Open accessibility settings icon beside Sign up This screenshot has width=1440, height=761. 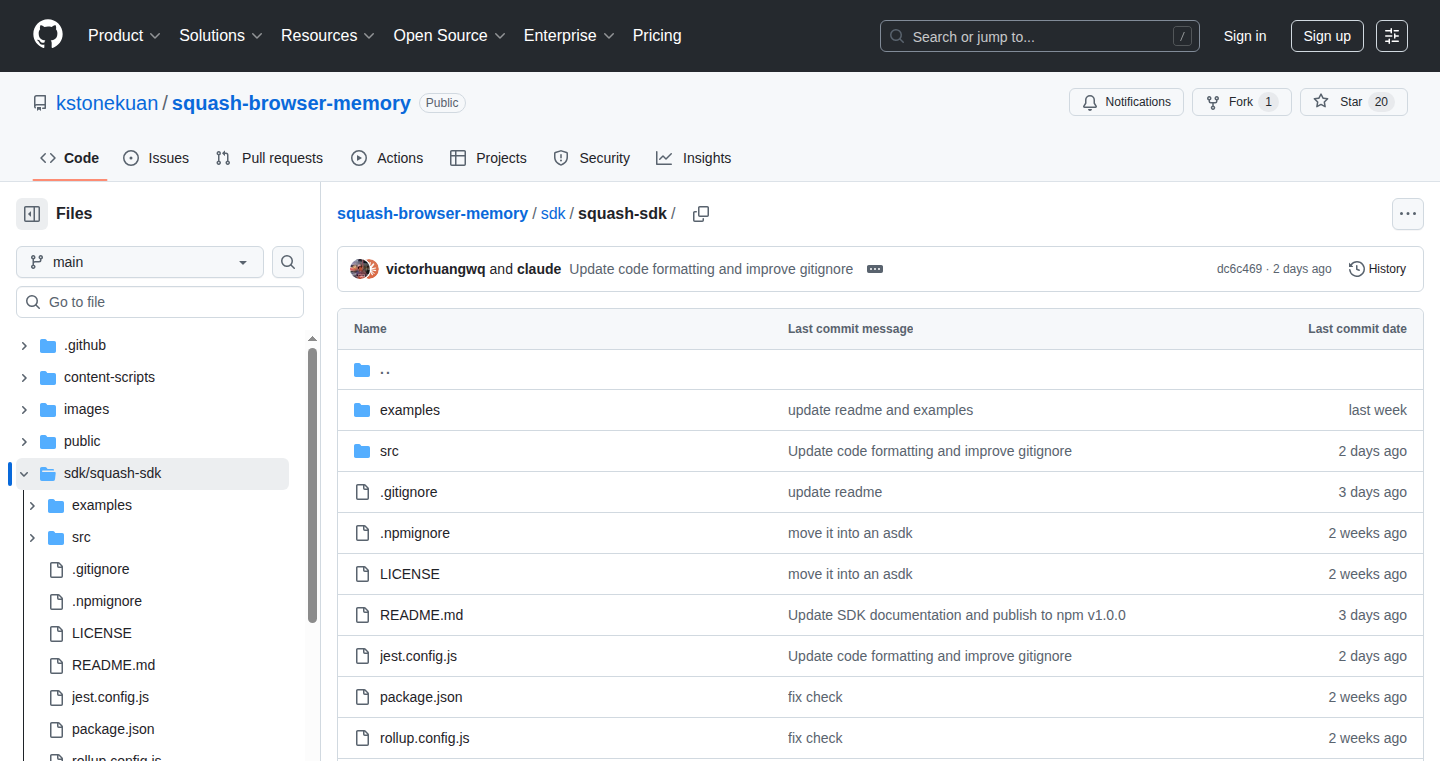pyautogui.click(x=1392, y=36)
